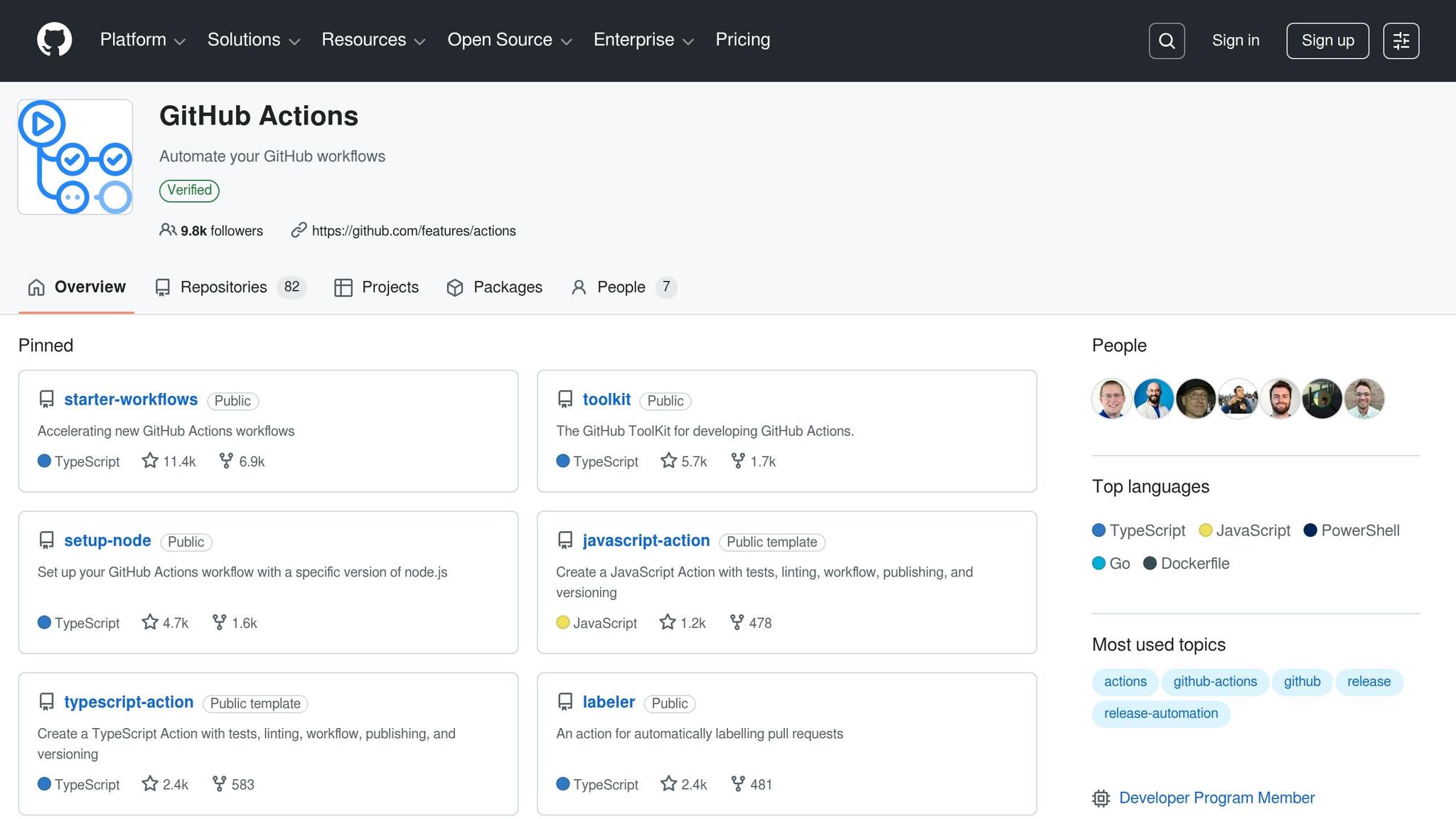1456x819 pixels.
Task: Open the setup-node repository link
Action: tap(107, 540)
